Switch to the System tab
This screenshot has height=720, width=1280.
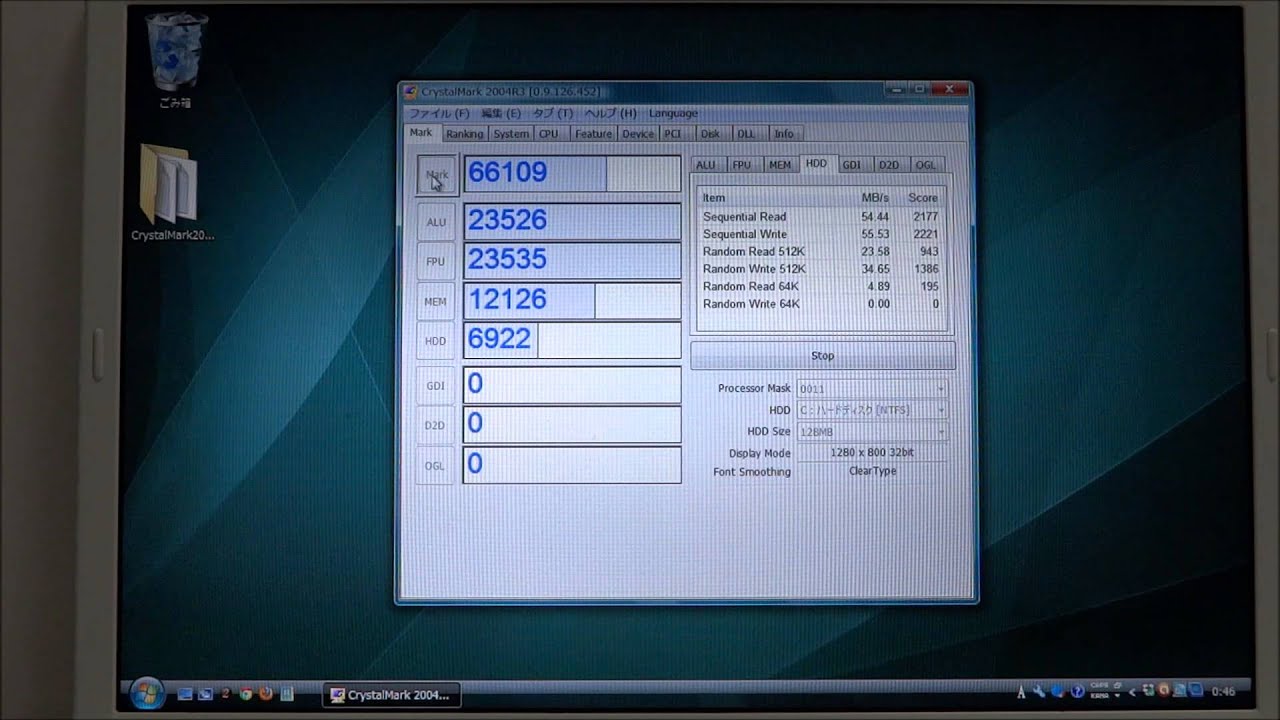[511, 134]
